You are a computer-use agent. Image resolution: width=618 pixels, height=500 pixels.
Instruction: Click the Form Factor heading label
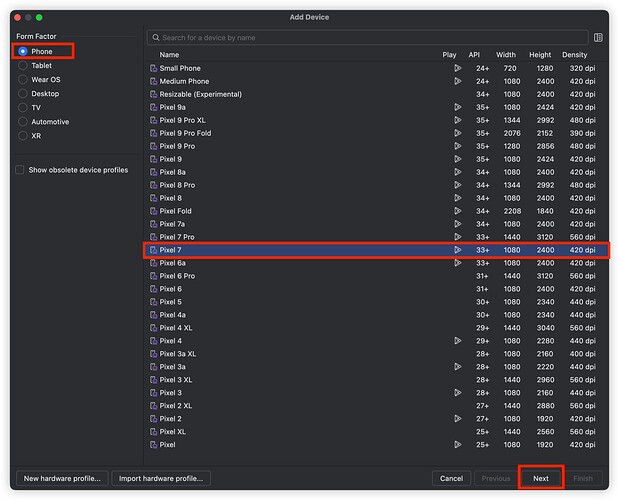point(36,36)
